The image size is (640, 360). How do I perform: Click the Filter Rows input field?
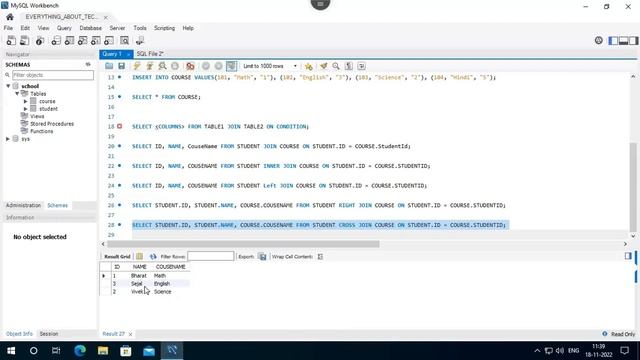click(211, 256)
